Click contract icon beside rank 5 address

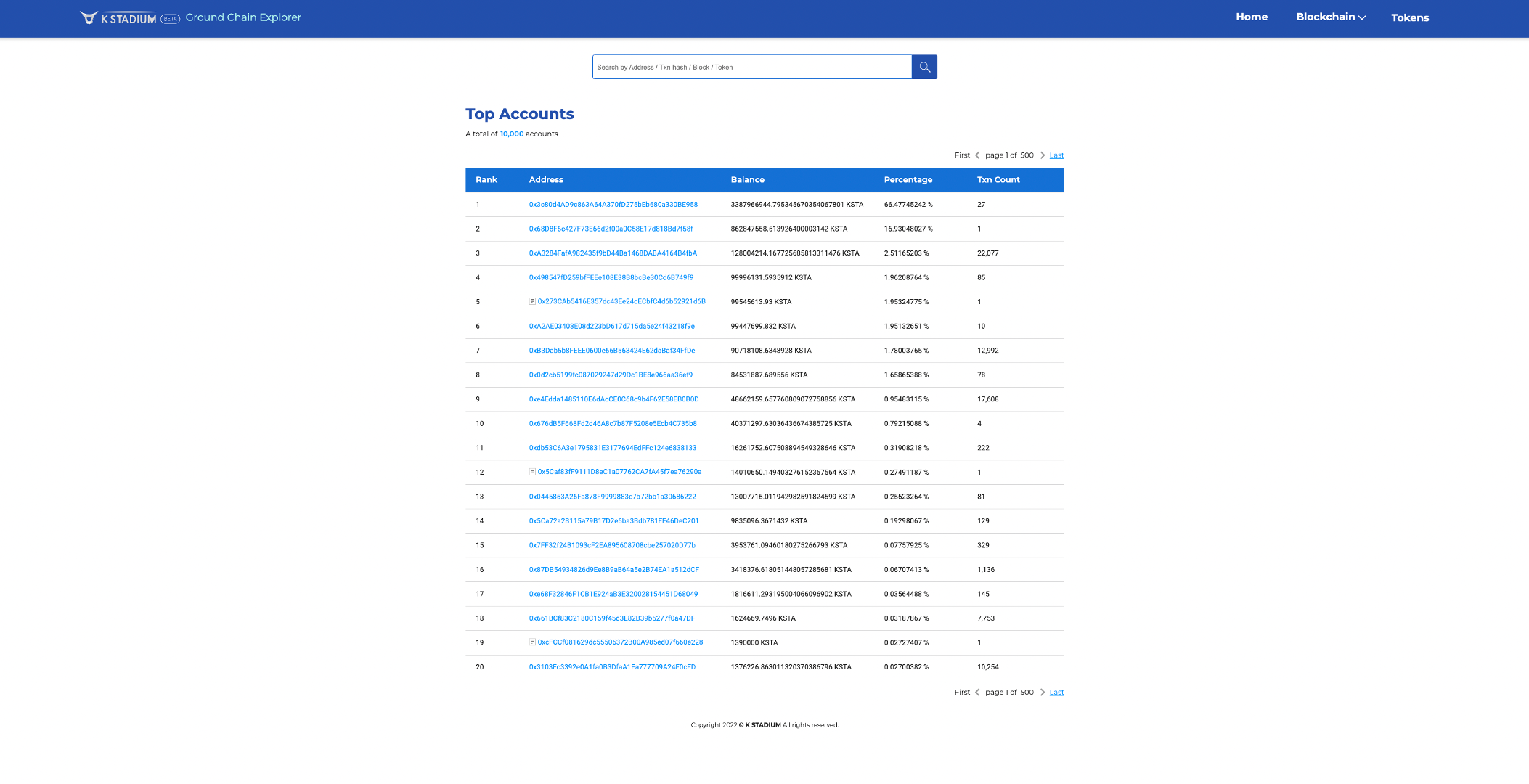coord(532,301)
